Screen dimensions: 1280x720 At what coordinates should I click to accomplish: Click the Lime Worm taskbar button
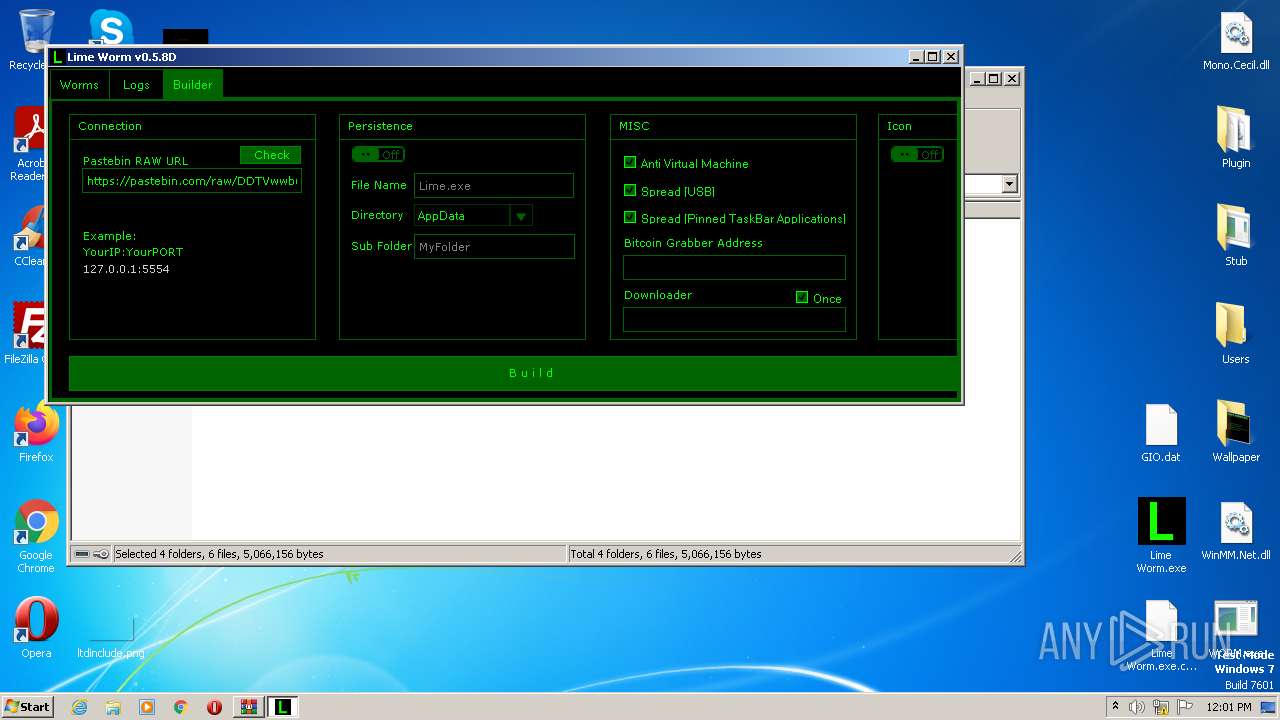click(x=283, y=707)
